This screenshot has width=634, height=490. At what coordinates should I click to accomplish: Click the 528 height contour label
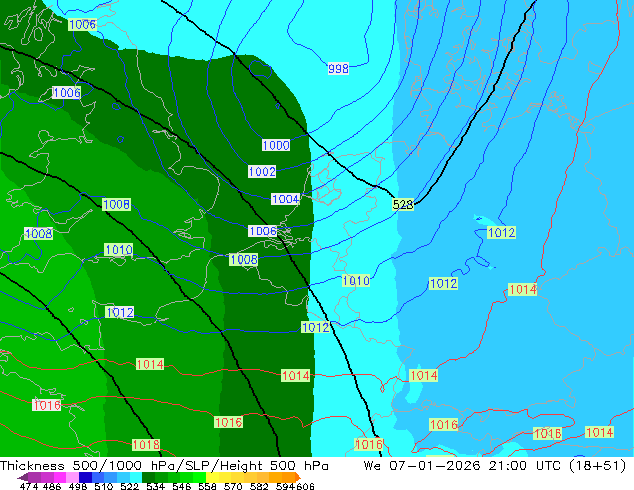tap(403, 205)
